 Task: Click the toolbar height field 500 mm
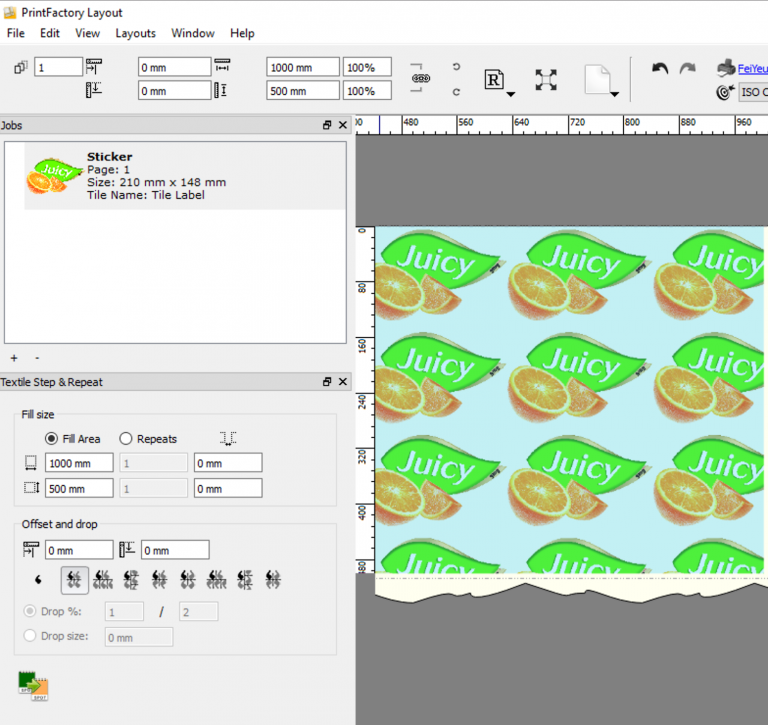[x=303, y=91]
